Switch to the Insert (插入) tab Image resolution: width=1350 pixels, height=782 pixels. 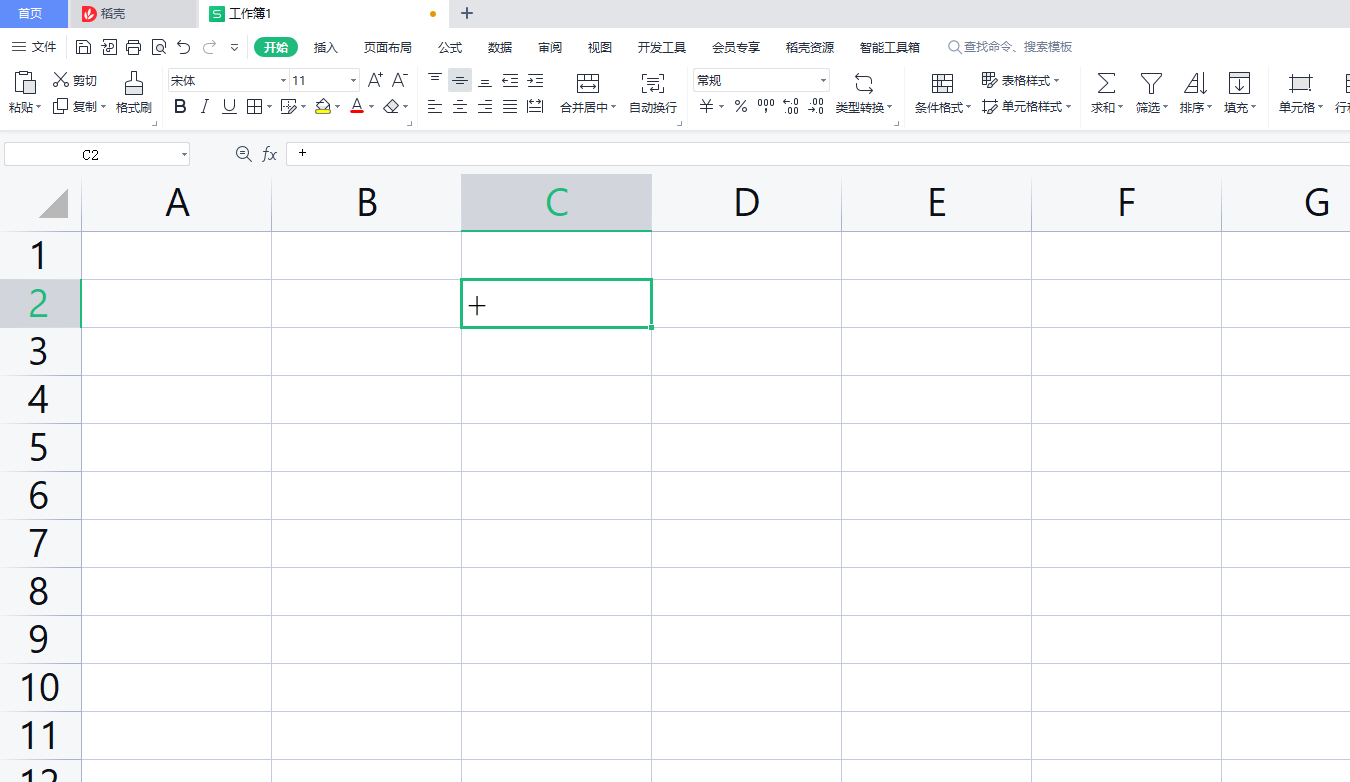pos(326,47)
